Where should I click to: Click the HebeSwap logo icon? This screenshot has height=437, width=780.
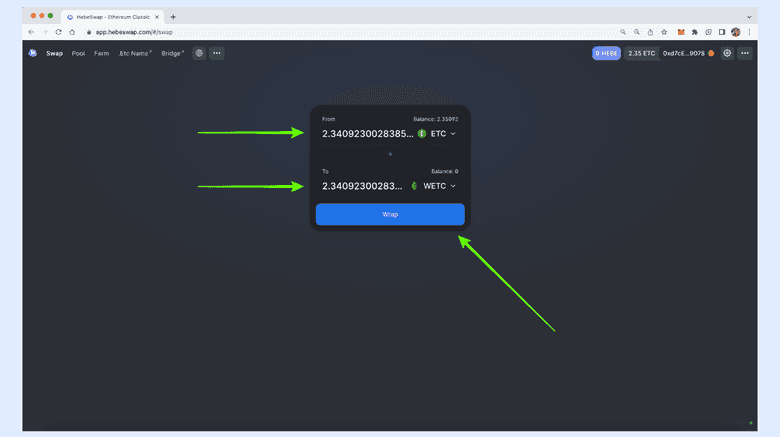[x=32, y=53]
